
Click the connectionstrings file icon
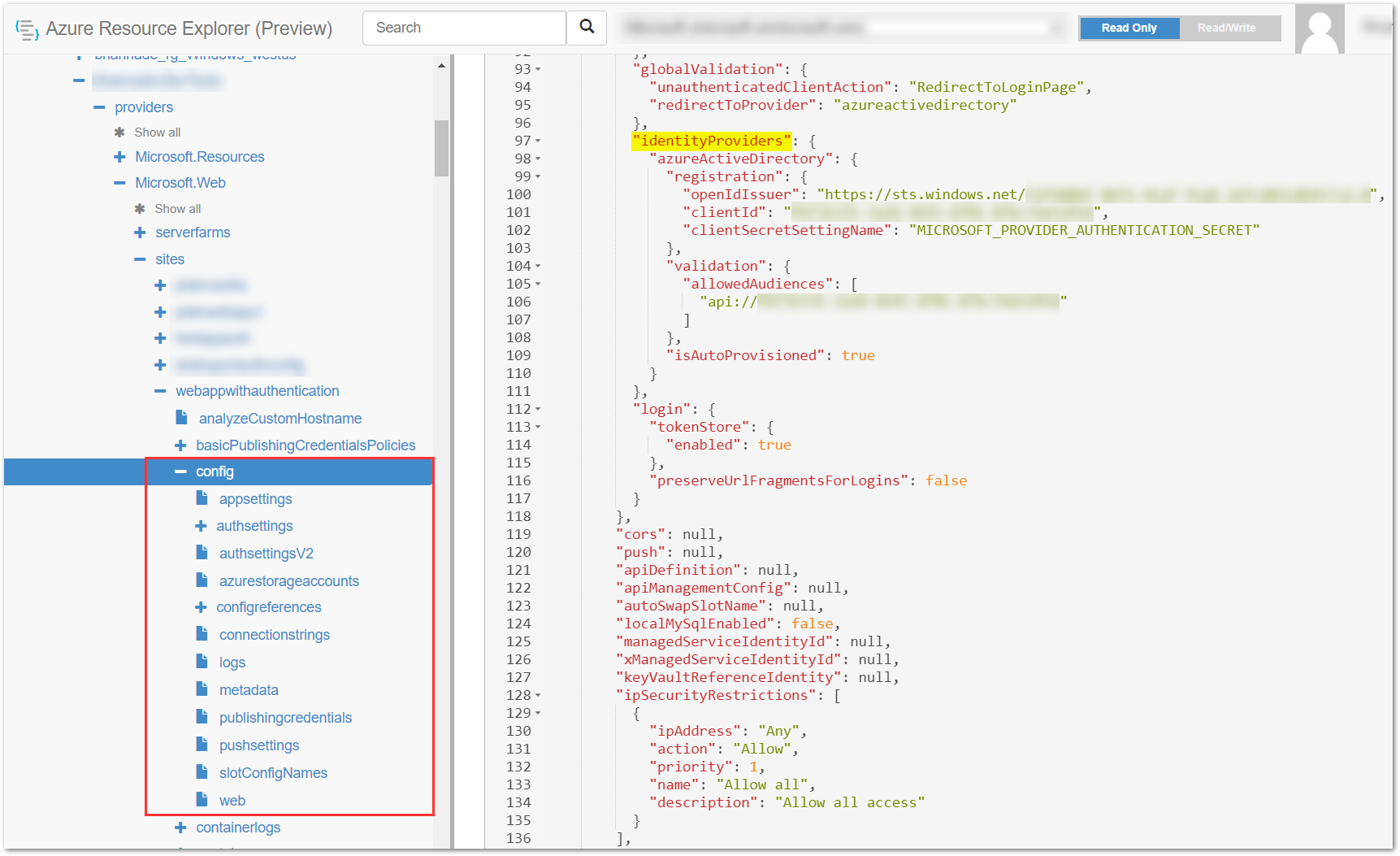click(202, 634)
